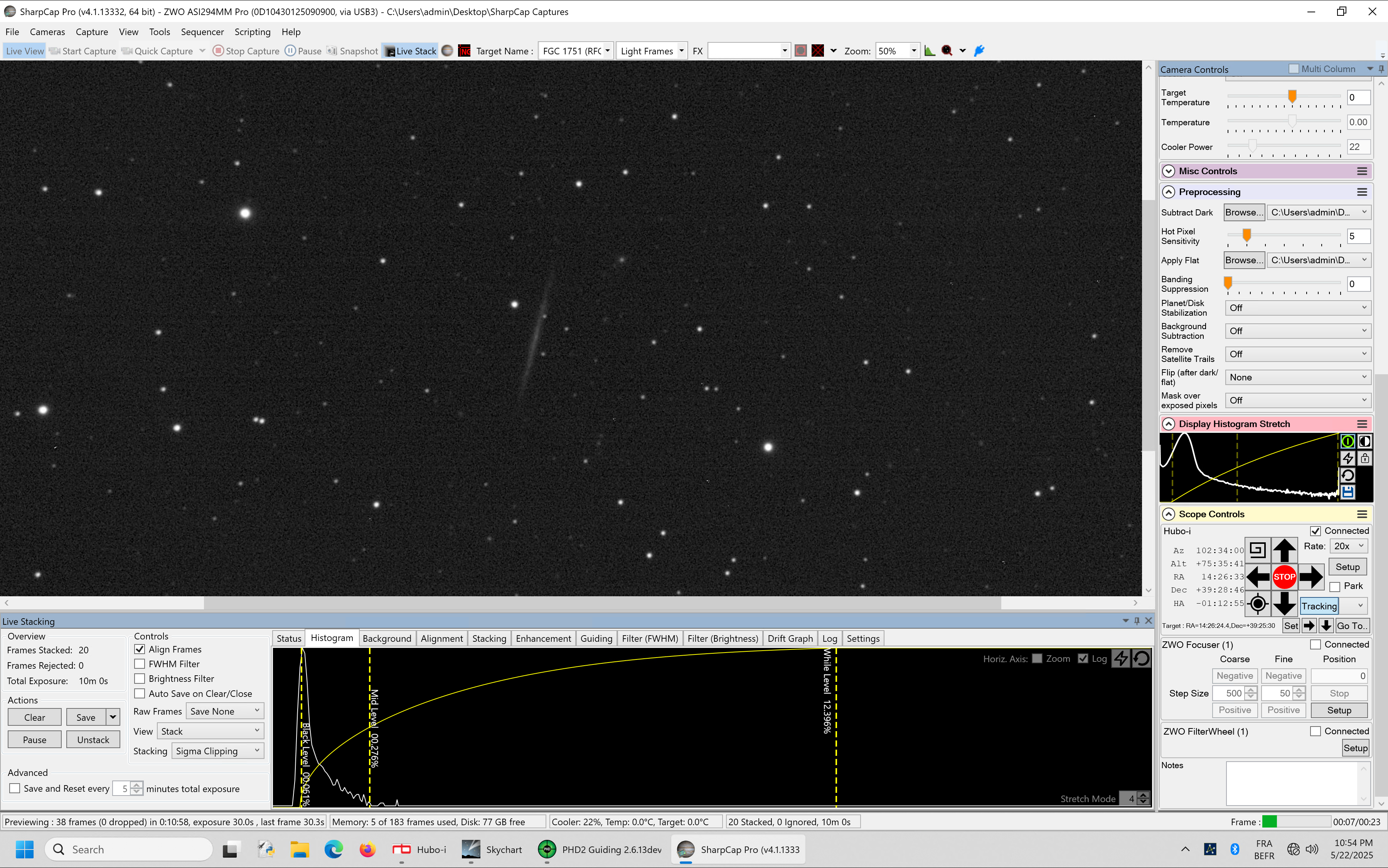Click the Hot Pixel Sensitivity slider
Image resolution: width=1388 pixels, height=868 pixels.
1284,236
